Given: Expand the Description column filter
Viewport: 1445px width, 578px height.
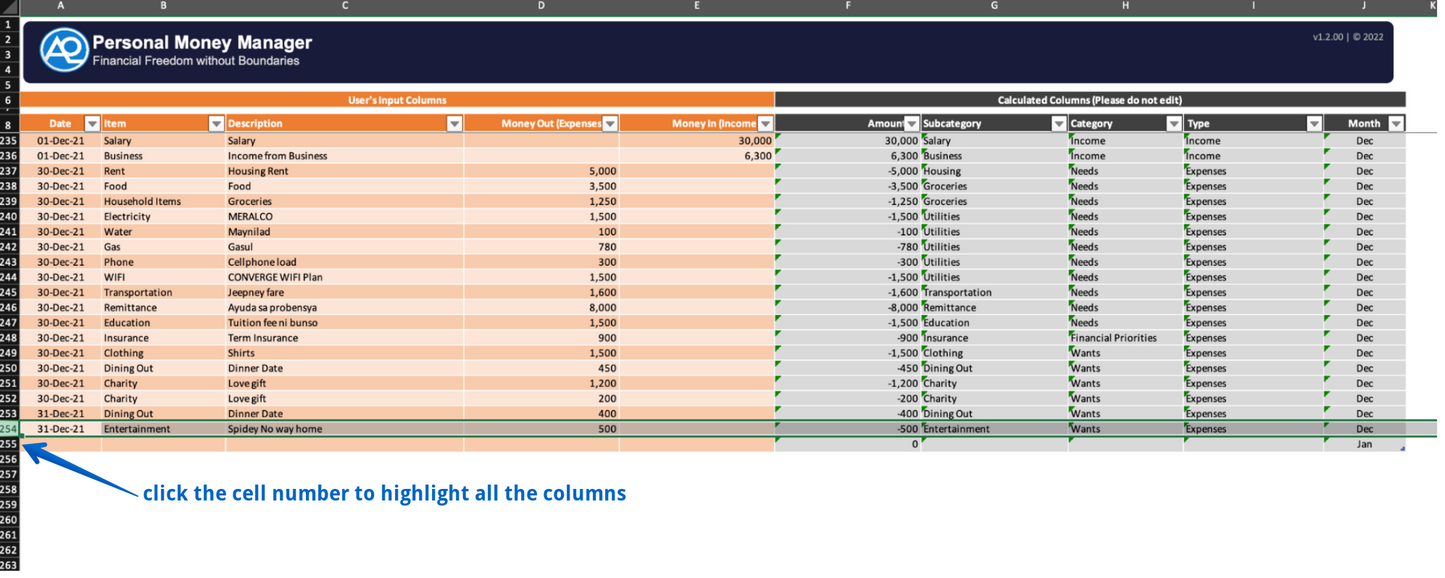Looking at the screenshot, I should tap(454, 124).
